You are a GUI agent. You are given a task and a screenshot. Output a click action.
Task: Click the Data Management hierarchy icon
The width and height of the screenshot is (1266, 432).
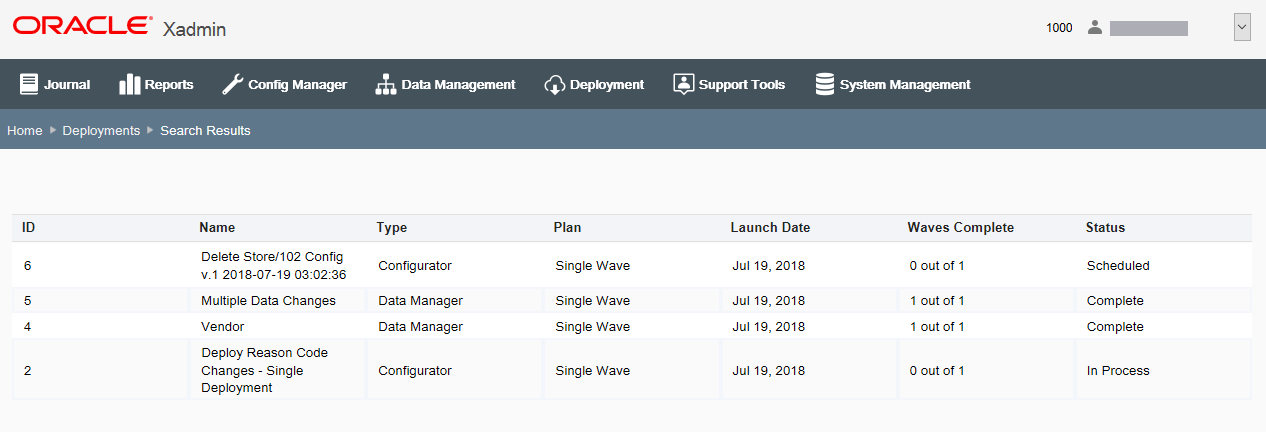click(385, 85)
